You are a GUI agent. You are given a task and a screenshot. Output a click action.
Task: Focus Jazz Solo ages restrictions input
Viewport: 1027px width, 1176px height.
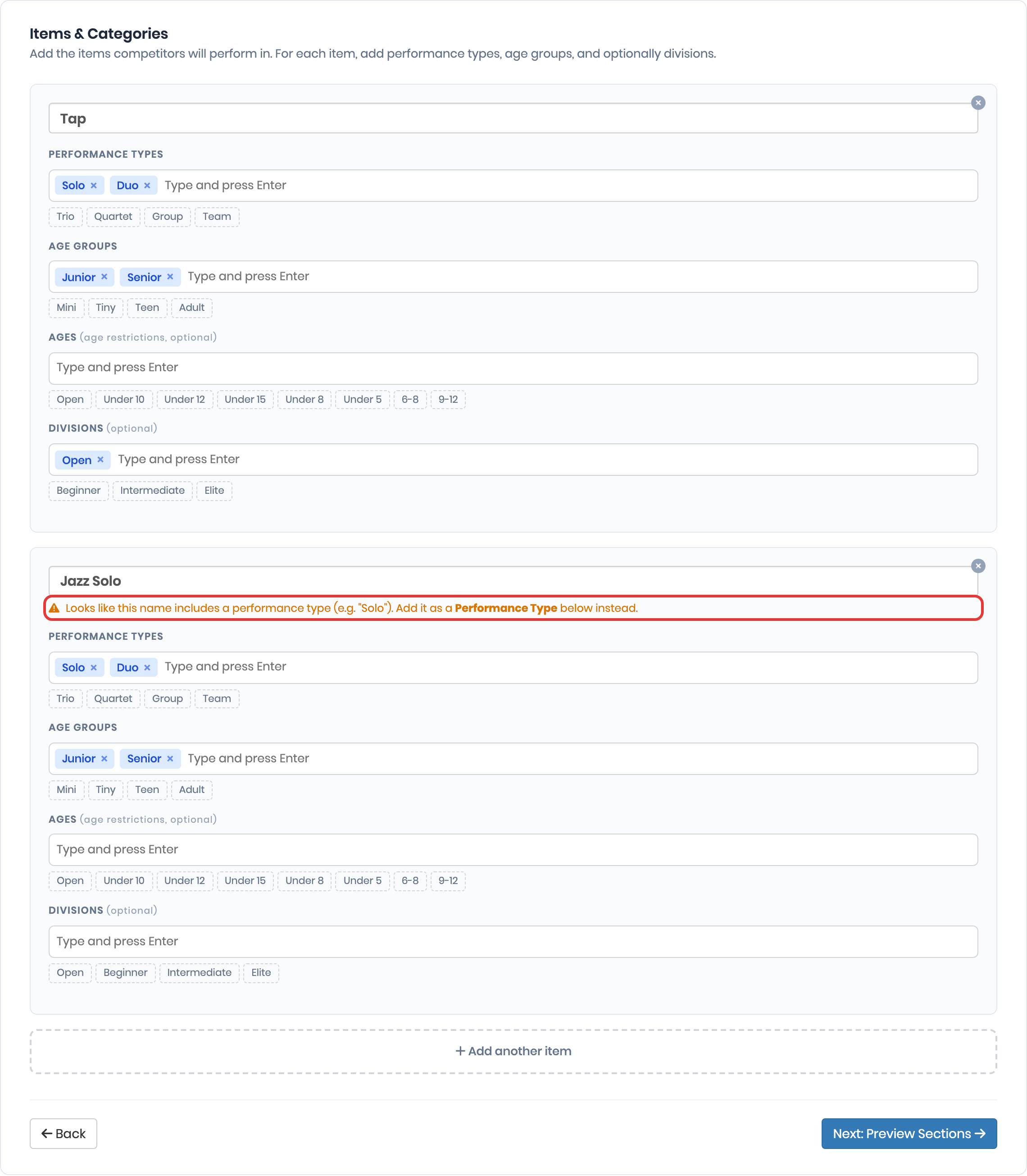(x=513, y=850)
